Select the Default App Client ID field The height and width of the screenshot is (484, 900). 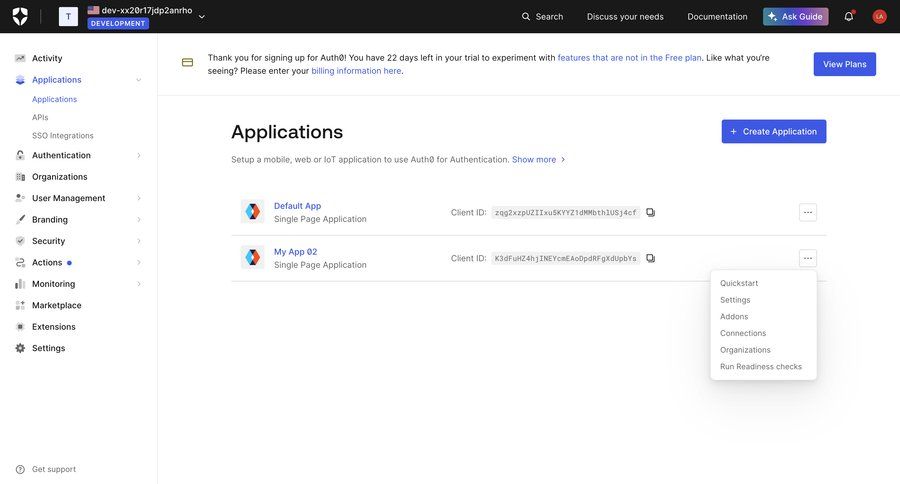(565, 212)
